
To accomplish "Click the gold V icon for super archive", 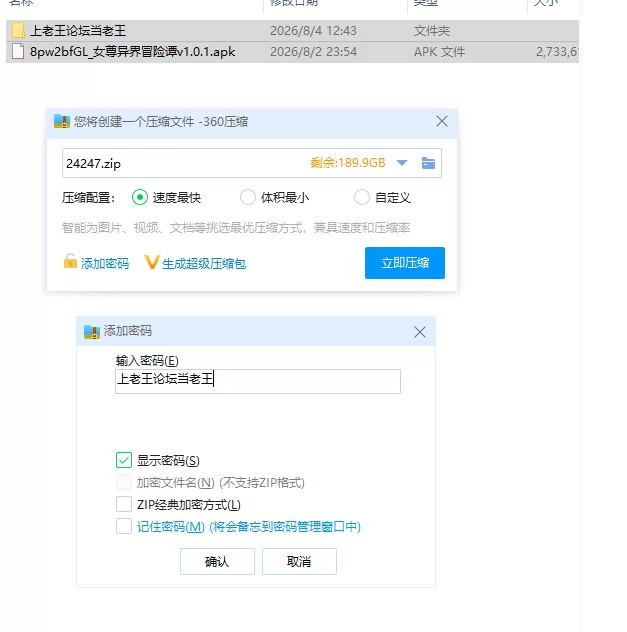I will coord(152,262).
